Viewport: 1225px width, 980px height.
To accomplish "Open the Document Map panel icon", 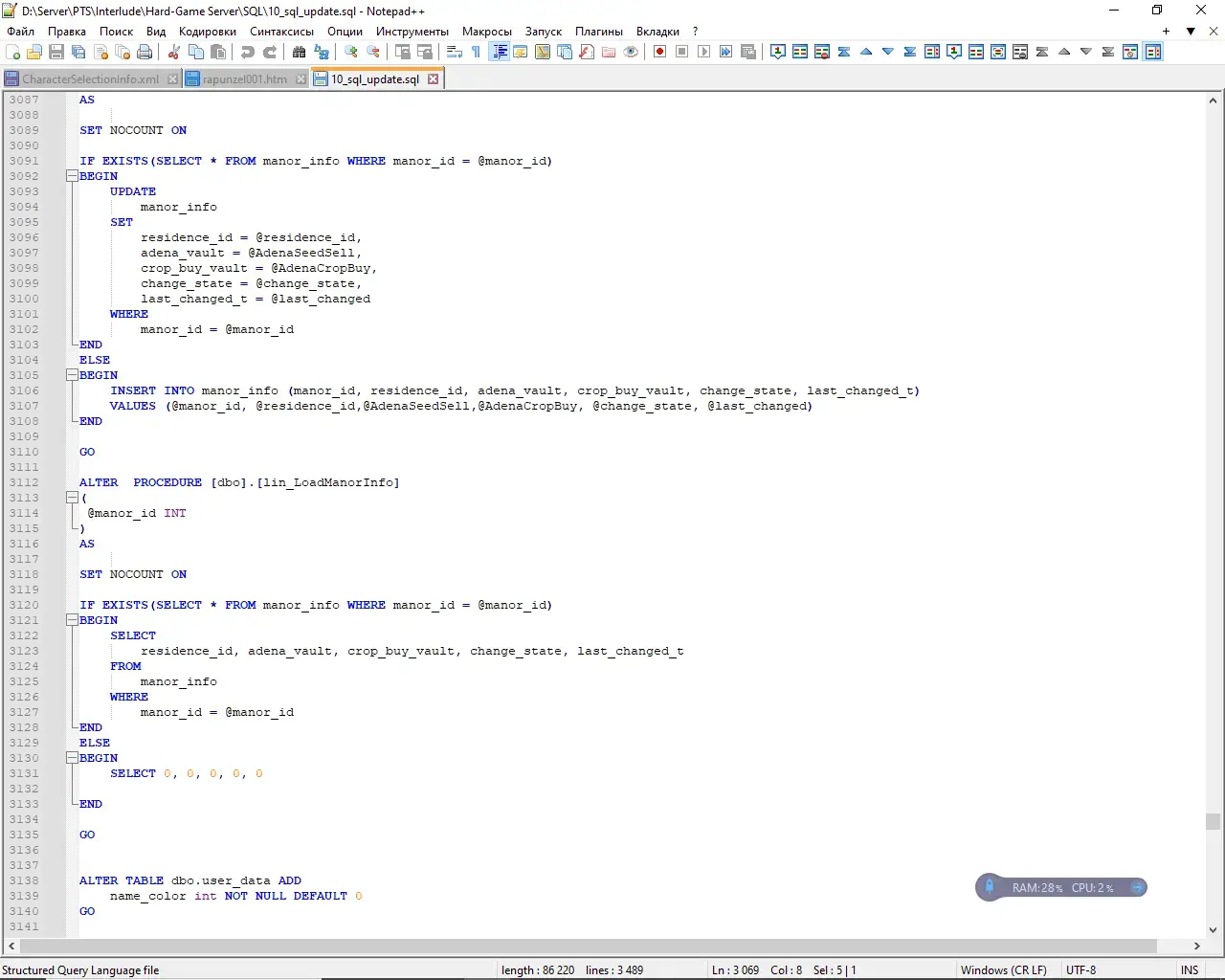I will [543, 52].
